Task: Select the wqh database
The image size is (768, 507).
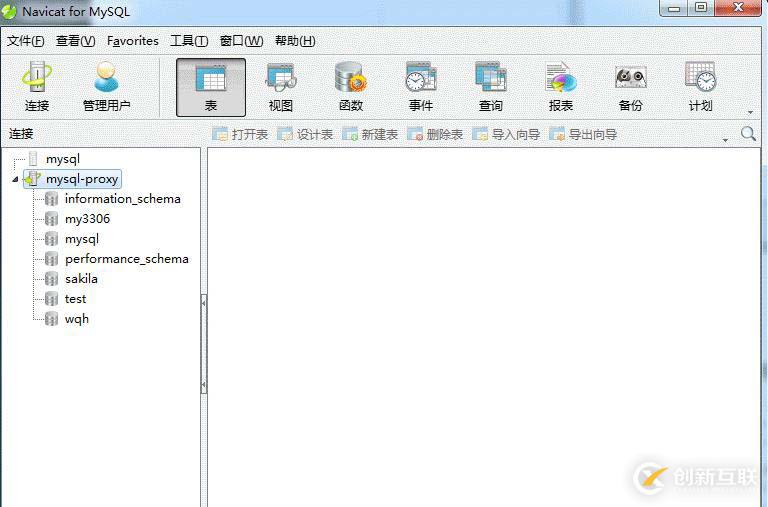Action: (x=76, y=319)
